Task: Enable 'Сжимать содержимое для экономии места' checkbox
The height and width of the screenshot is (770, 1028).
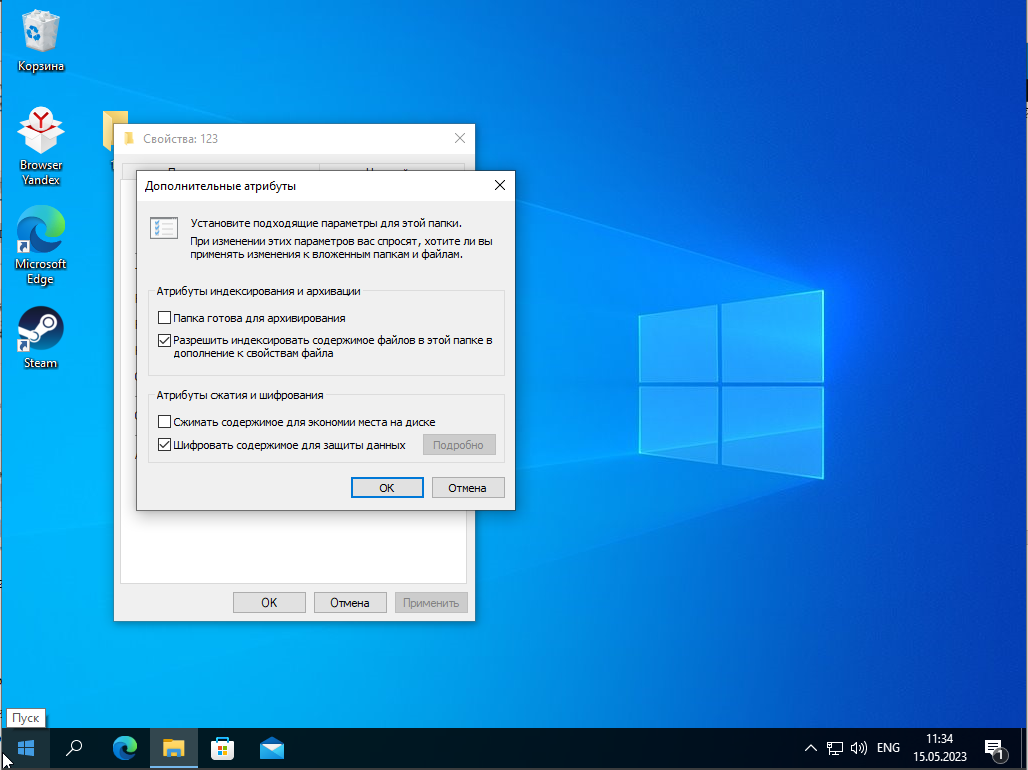Action: tap(165, 422)
